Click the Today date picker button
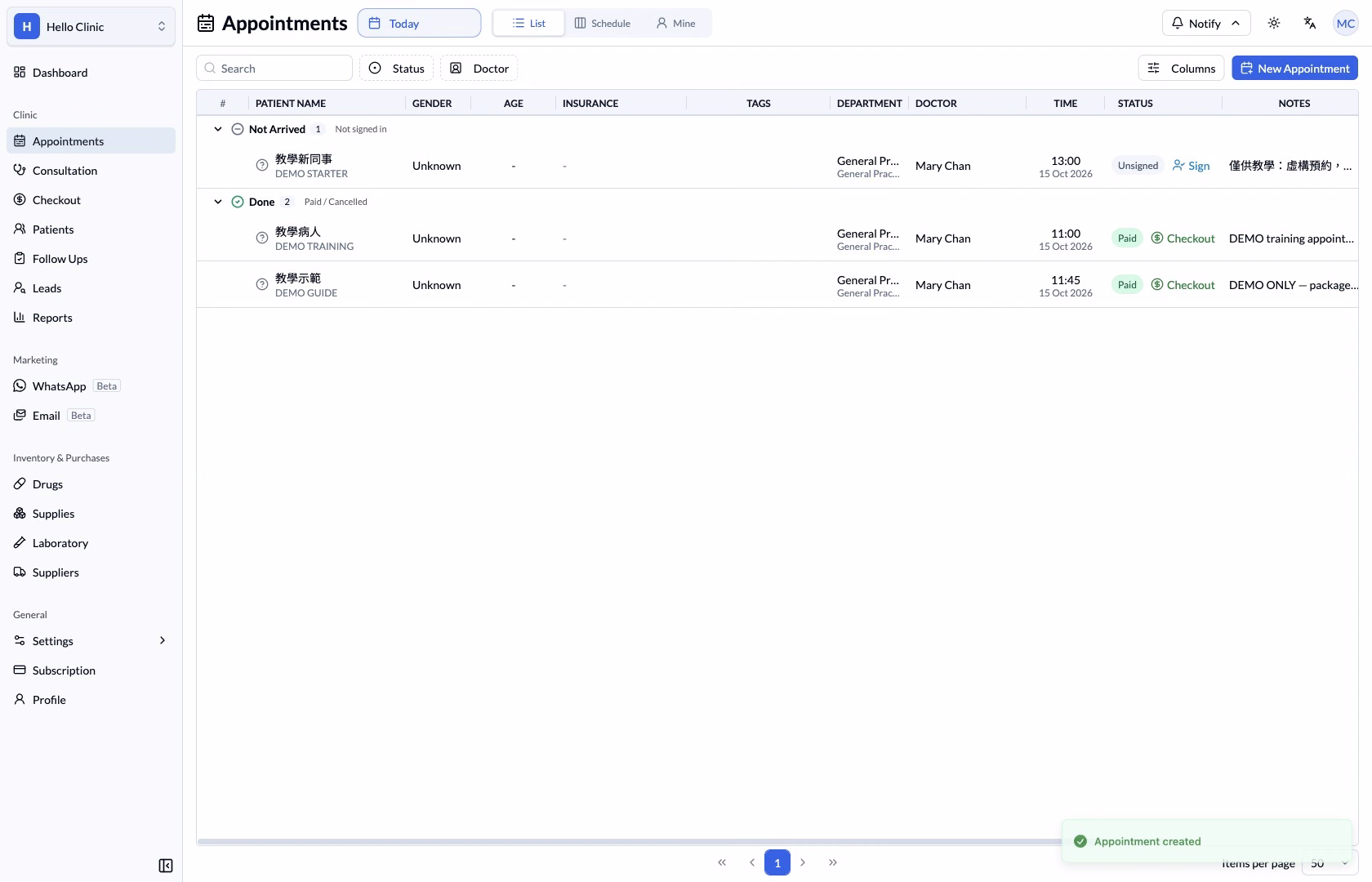The image size is (1372, 882). coord(420,23)
